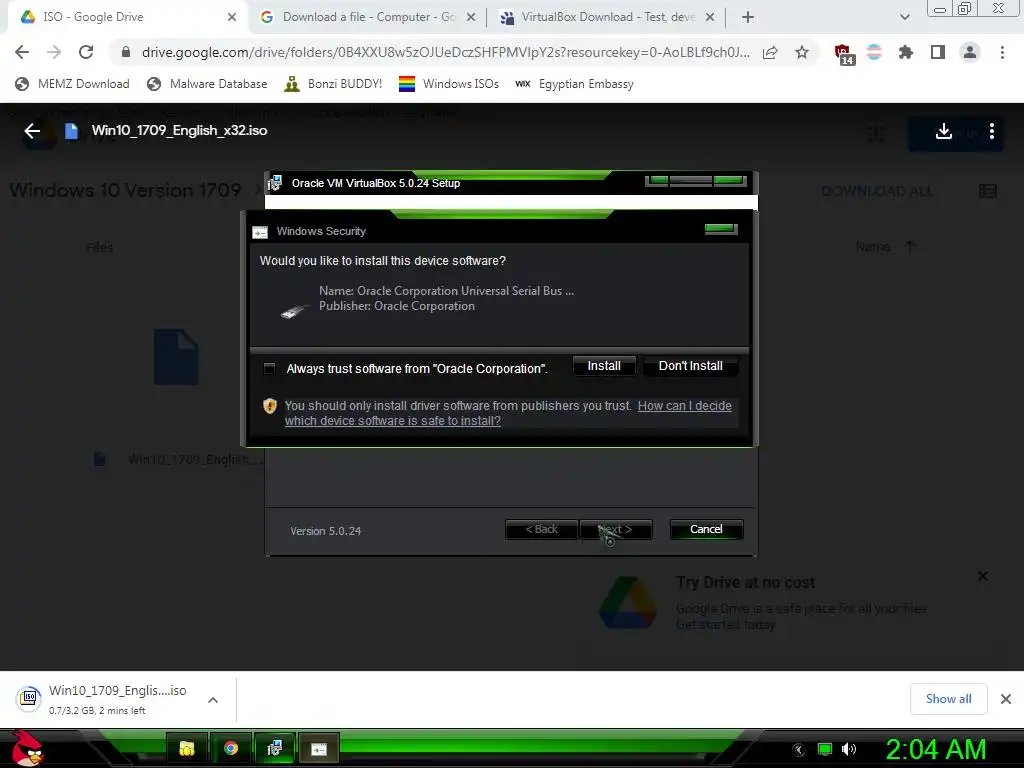
Task: Open the Chrome three-dot menu
Action: pyautogui.click(x=1002, y=52)
